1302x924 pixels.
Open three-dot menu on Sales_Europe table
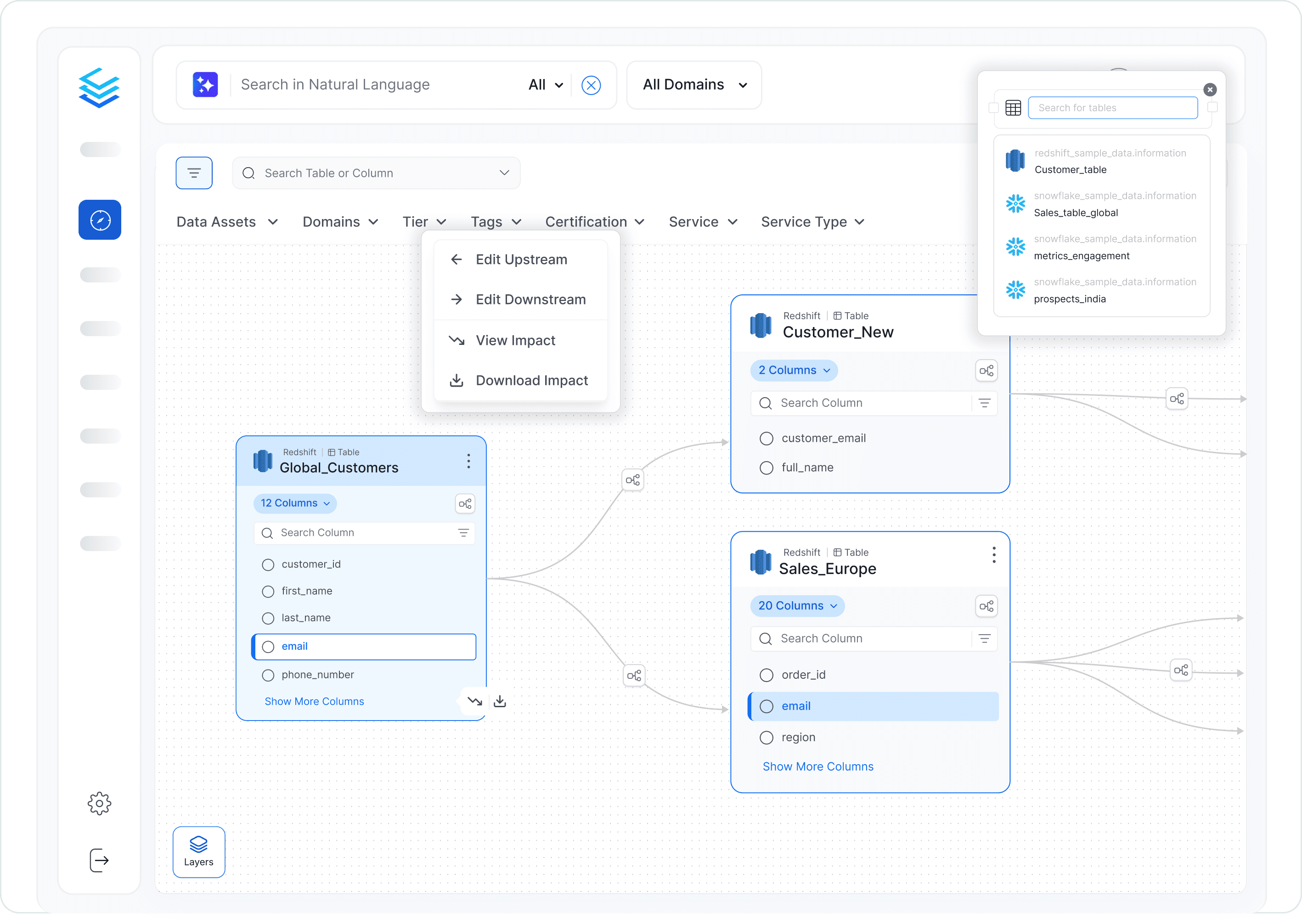coord(993,555)
